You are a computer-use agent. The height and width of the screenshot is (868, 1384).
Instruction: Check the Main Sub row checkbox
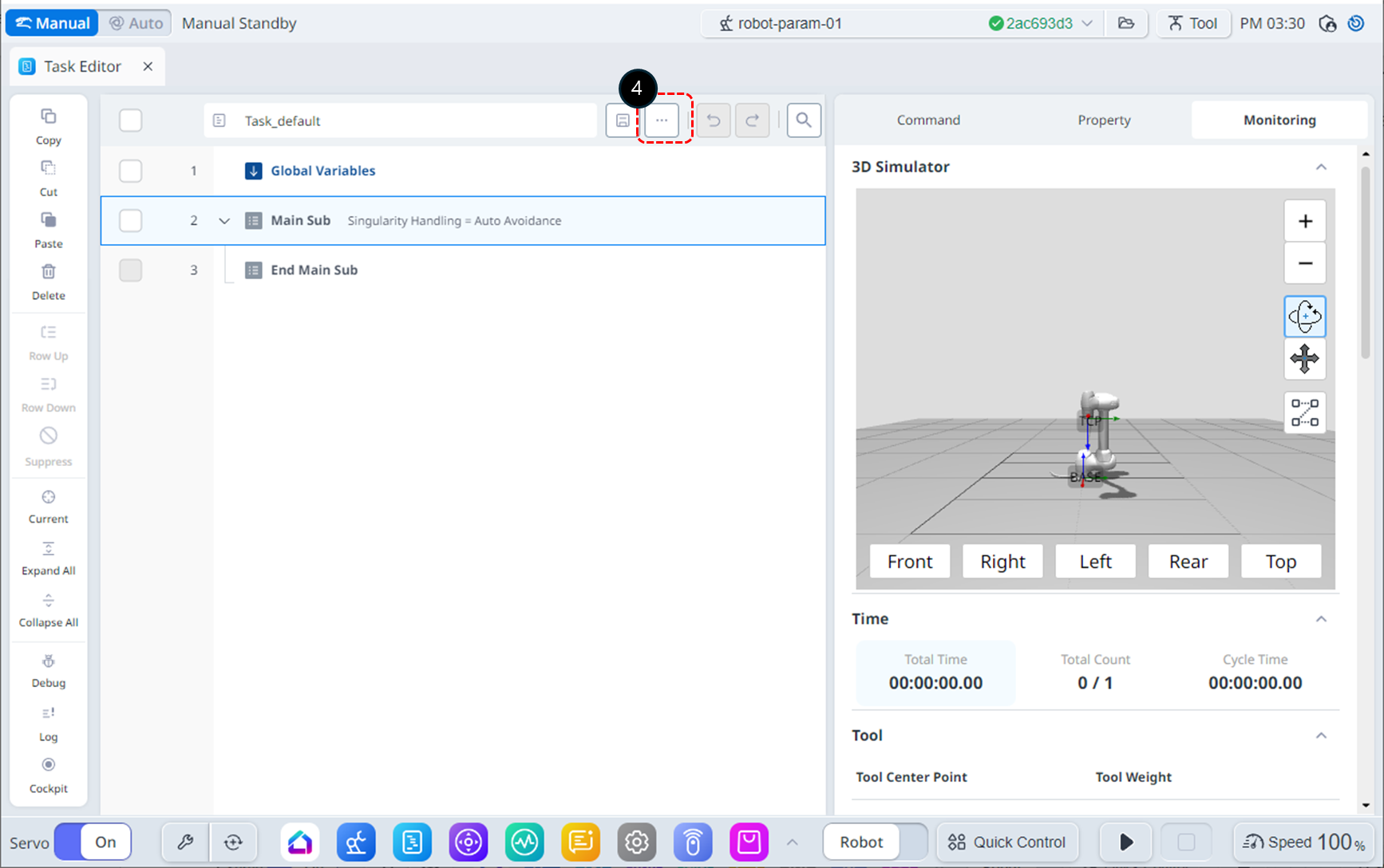click(130, 220)
